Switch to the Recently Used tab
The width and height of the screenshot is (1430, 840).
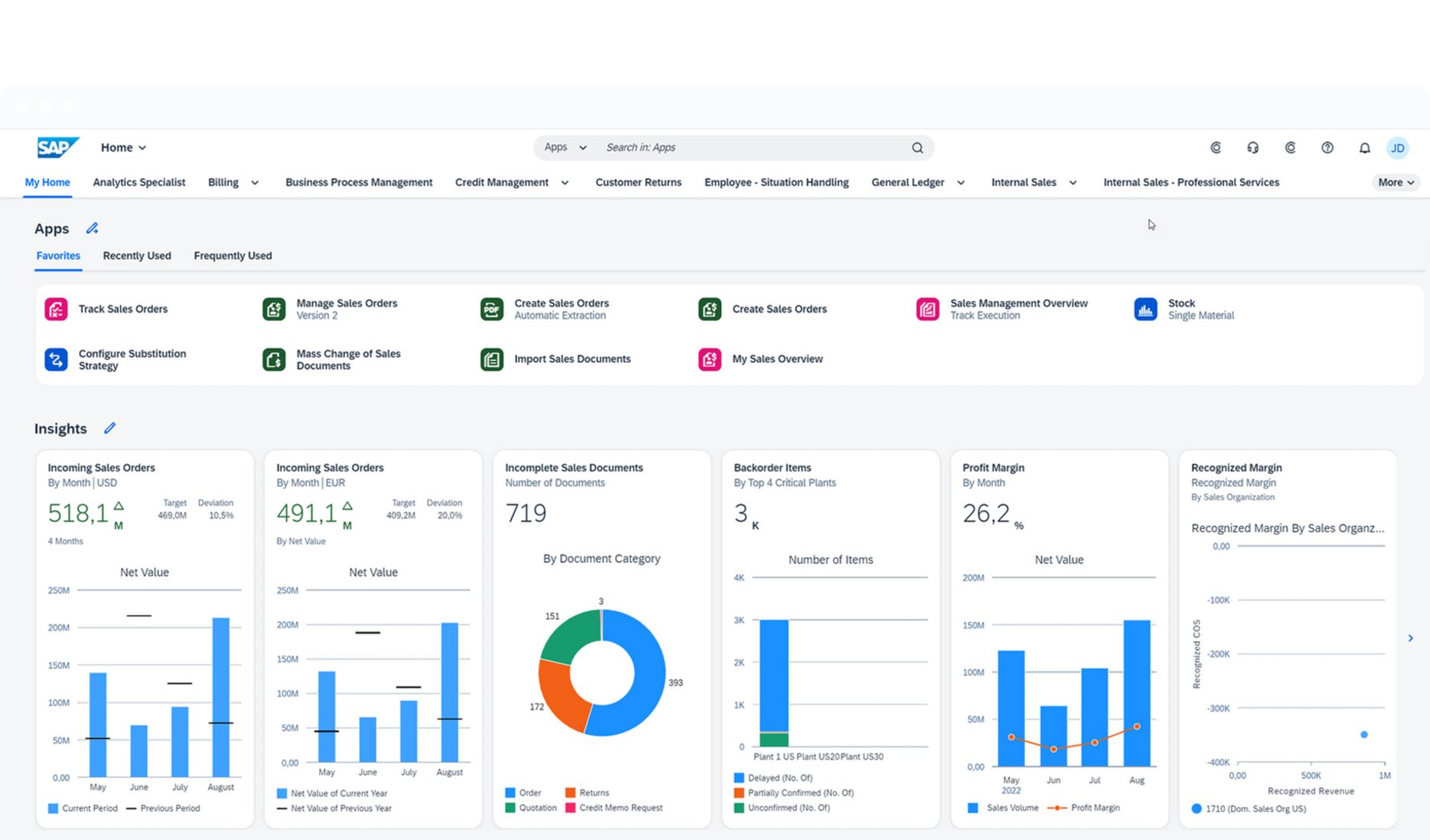pos(137,256)
